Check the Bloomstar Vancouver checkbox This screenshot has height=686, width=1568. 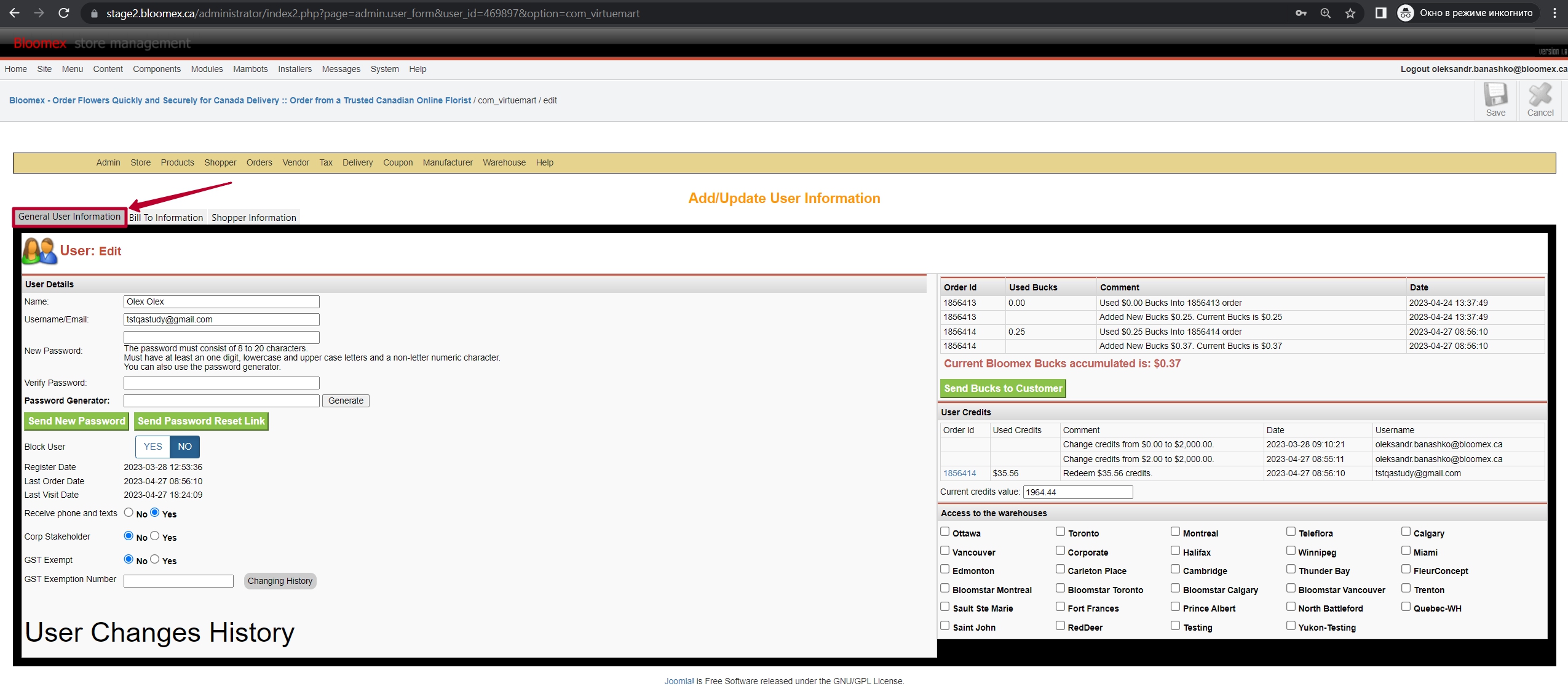pyautogui.click(x=1291, y=588)
